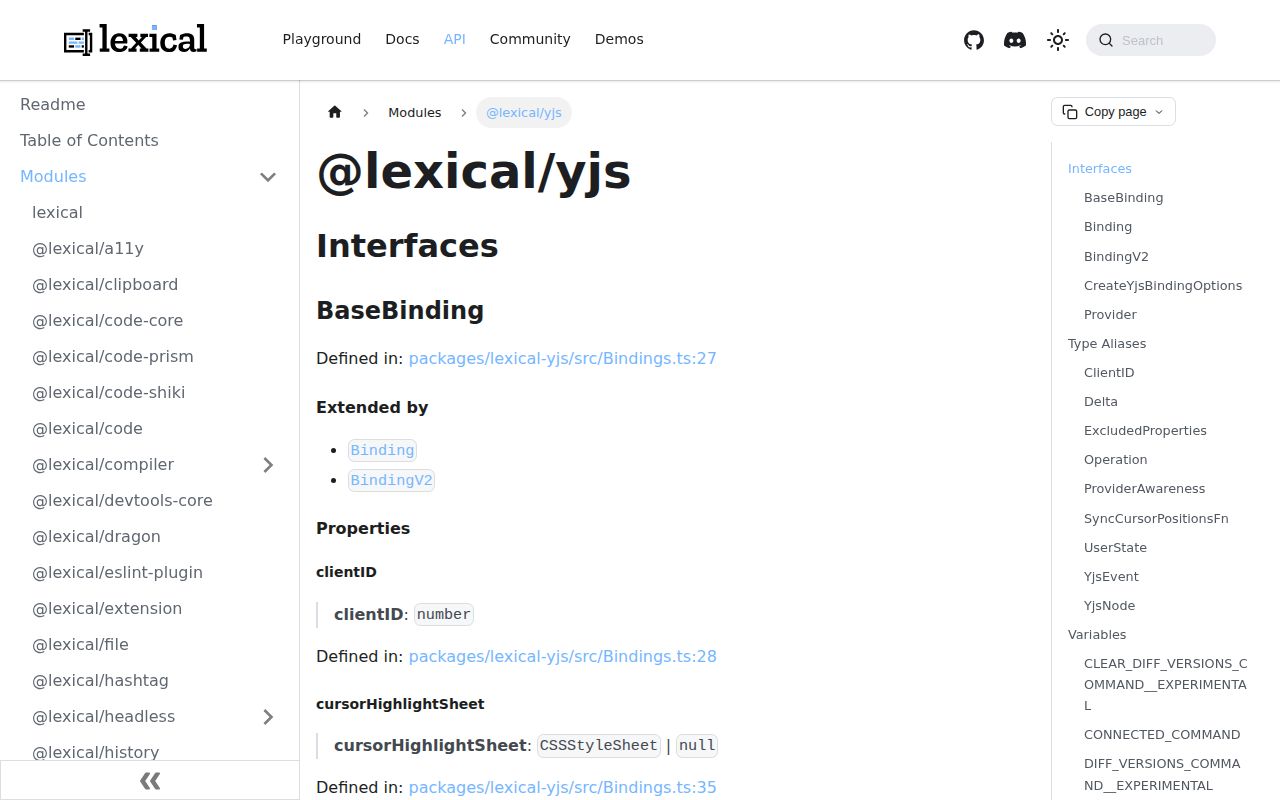The height and width of the screenshot is (800, 1280).
Task: Jump to BaseBinding in page outline
Action: coord(1124,197)
